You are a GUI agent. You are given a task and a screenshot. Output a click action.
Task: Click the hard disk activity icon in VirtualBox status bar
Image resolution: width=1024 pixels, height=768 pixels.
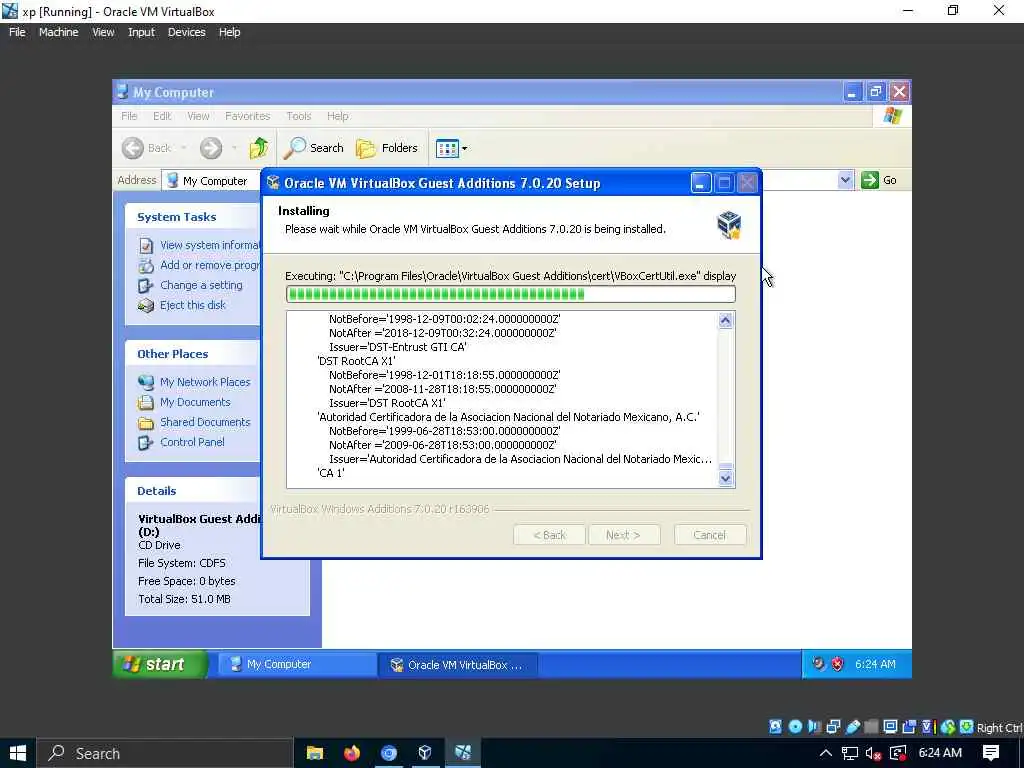point(775,726)
